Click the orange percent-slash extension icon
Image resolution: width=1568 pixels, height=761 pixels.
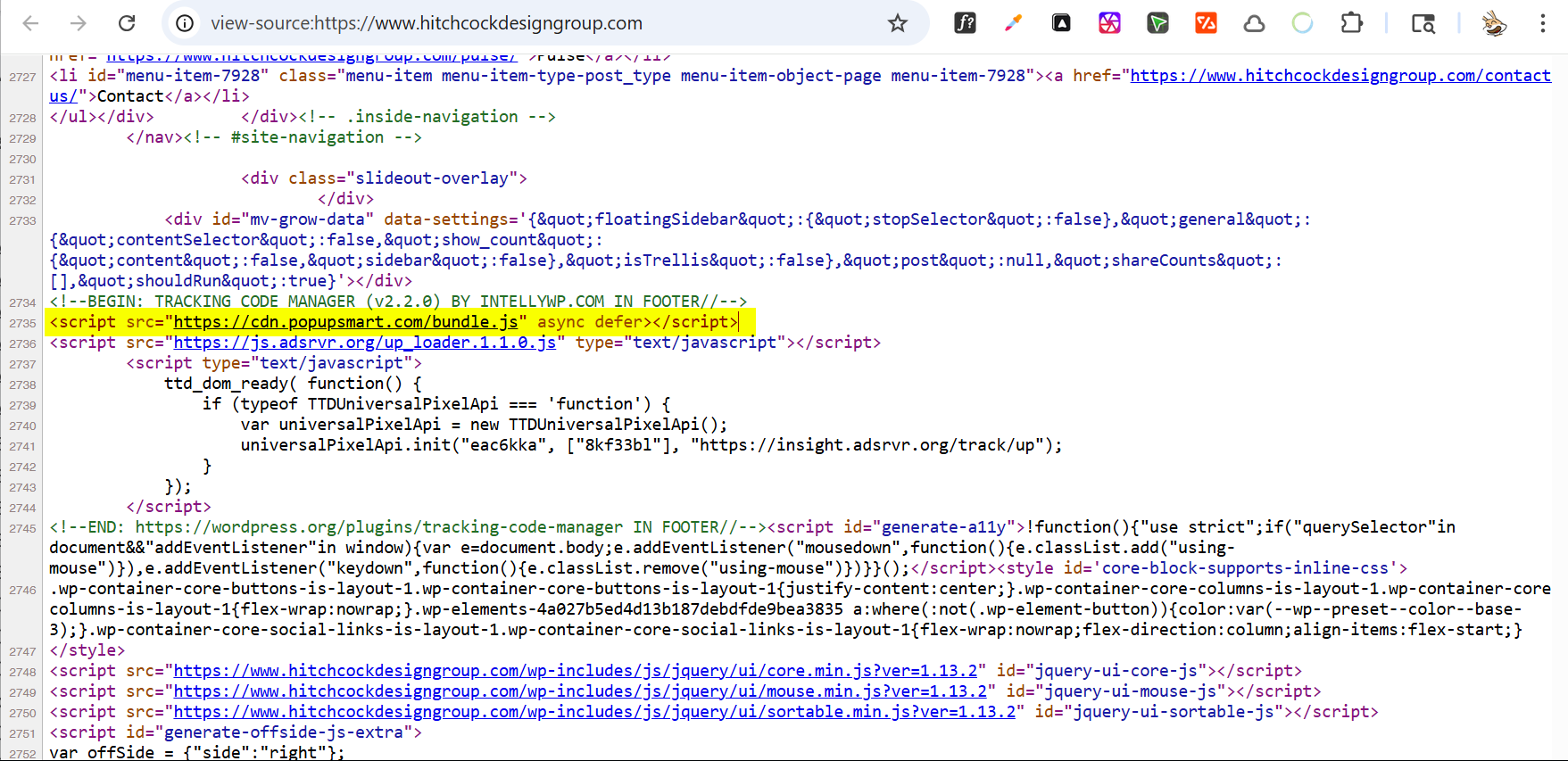point(1206,23)
